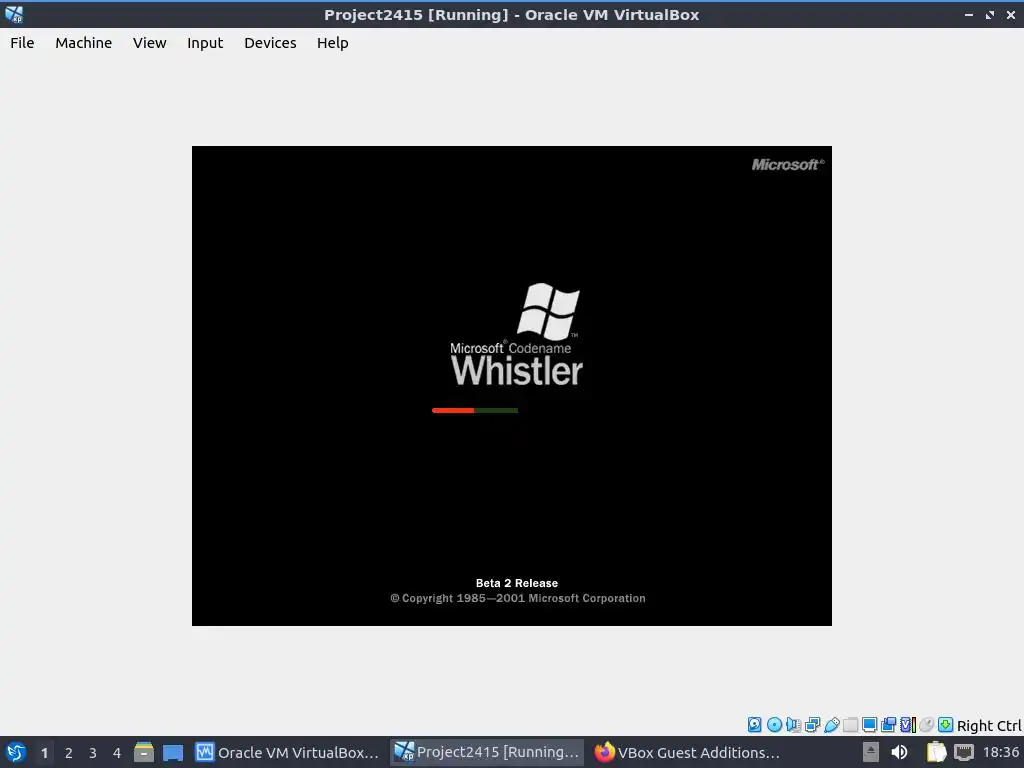This screenshot has height=768, width=1024.
Task: Switch to workspace 2
Action: pos(69,753)
